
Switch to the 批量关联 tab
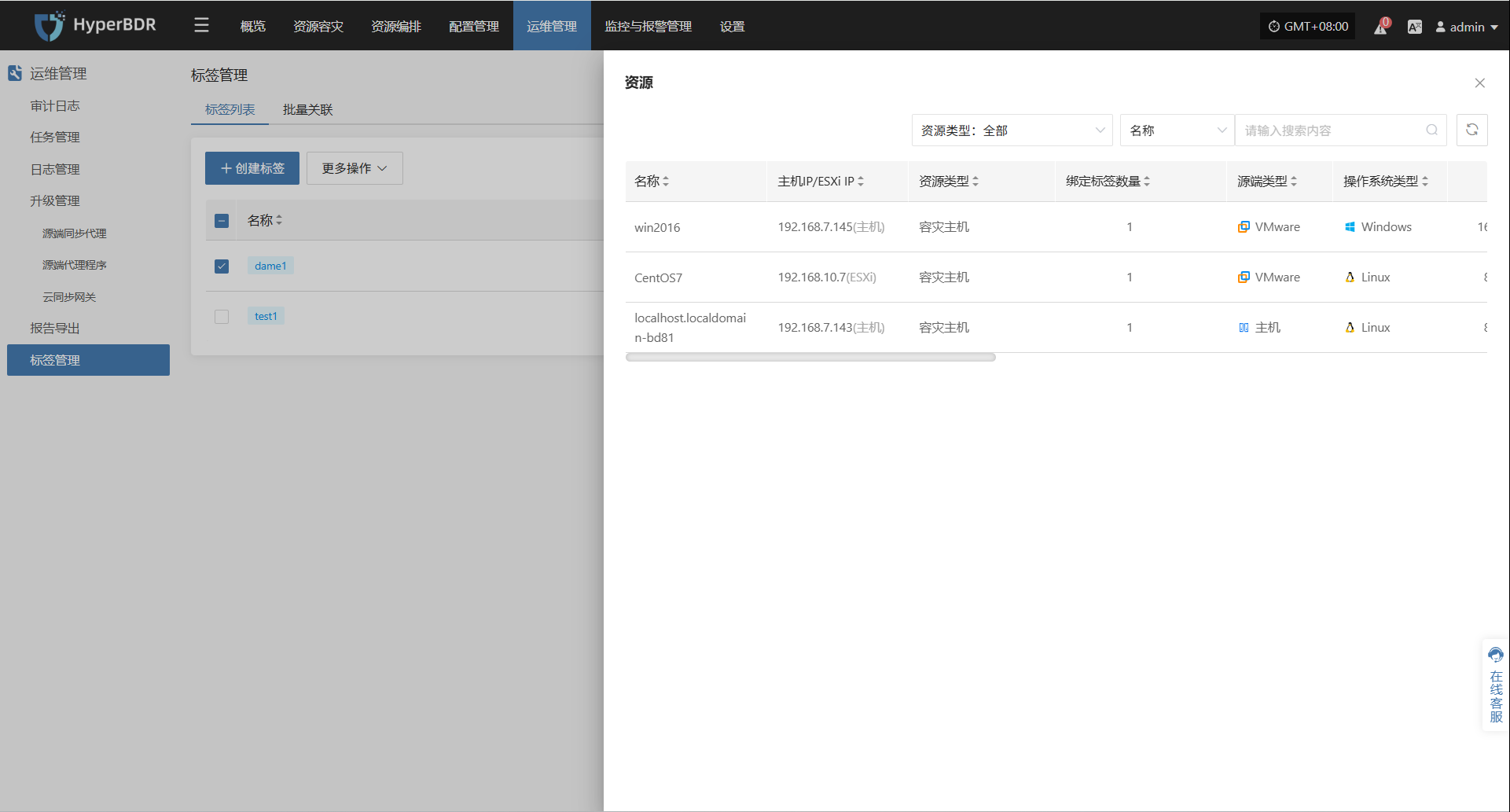click(307, 109)
